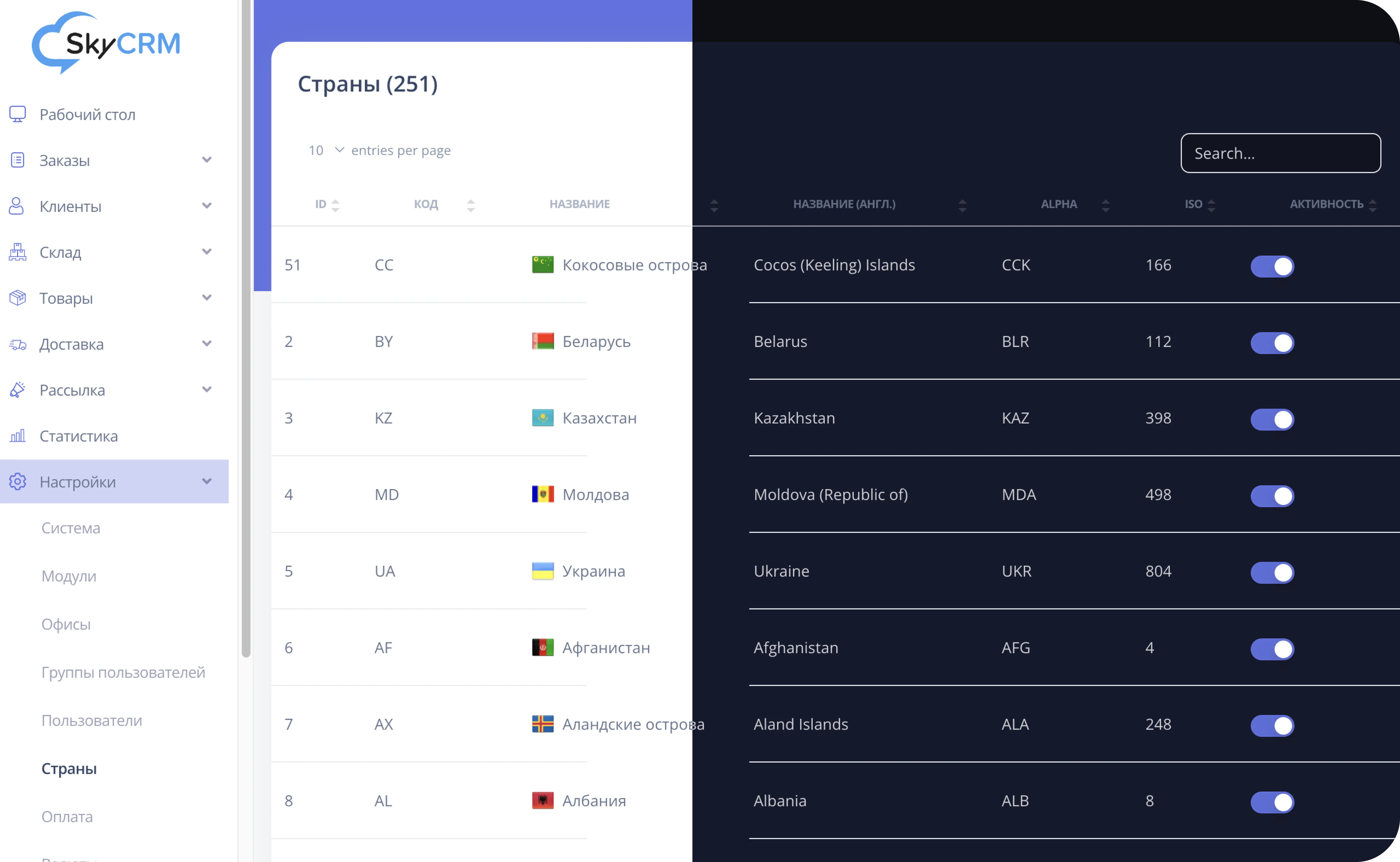The image size is (1400, 862).
Task: Click the Cocos Islands flag icon
Action: 543,264
